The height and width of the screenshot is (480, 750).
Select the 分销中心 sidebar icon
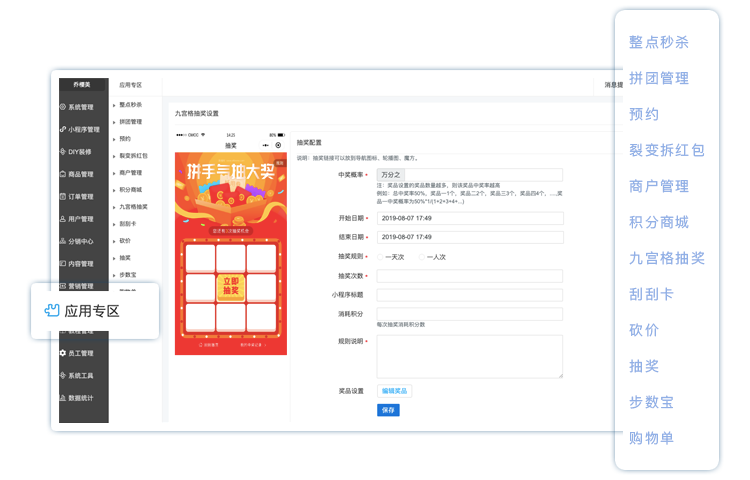pyautogui.click(x=63, y=241)
